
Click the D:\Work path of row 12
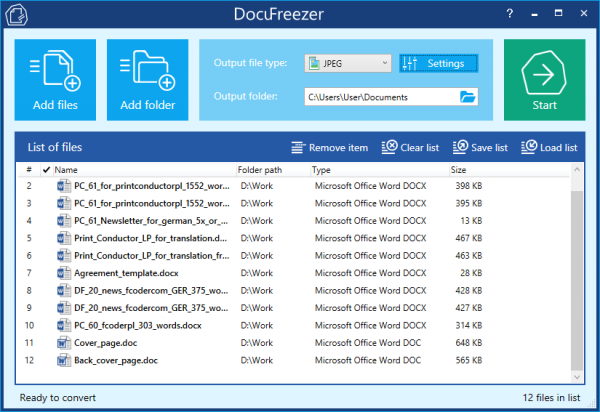(x=257, y=360)
